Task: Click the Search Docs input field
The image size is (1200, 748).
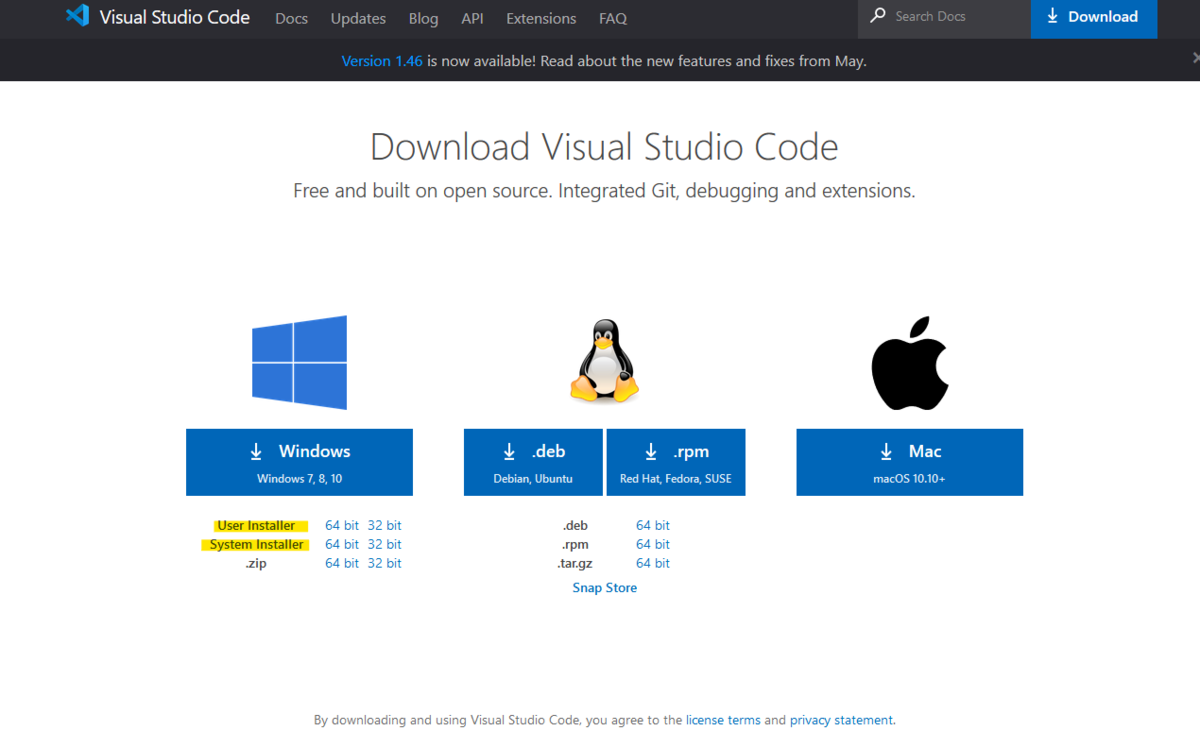Action: (x=944, y=17)
